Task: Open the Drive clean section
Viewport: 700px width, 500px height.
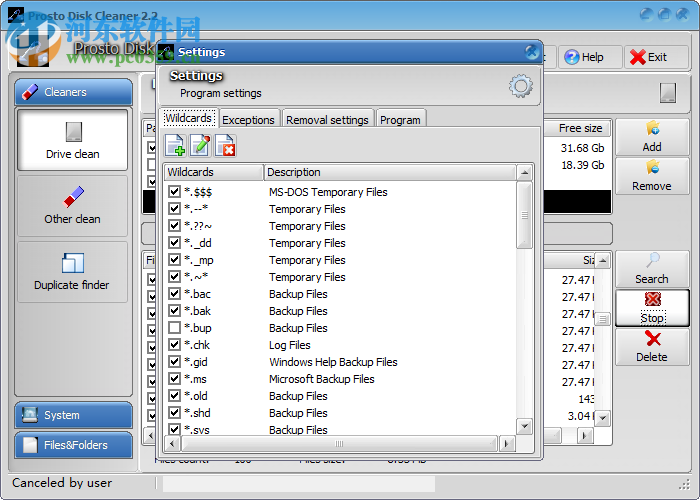Action: pyautogui.click(x=73, y=140)
